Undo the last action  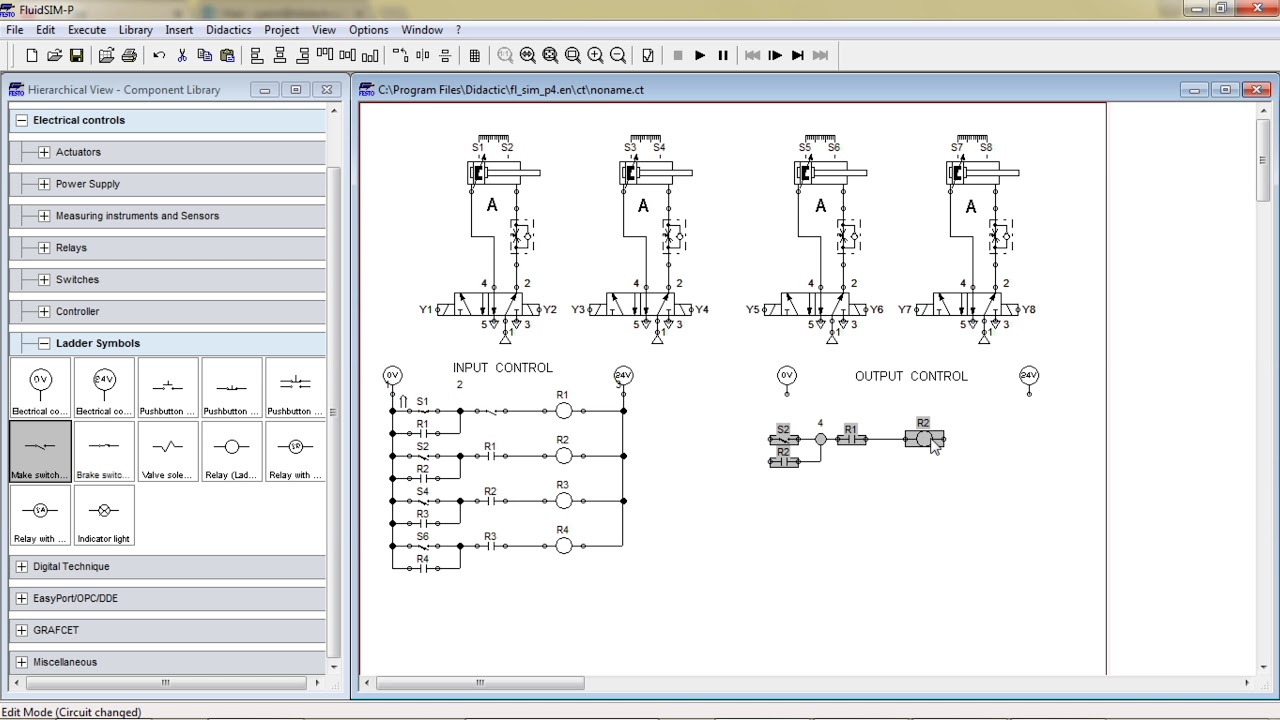[x=159, y=56]
